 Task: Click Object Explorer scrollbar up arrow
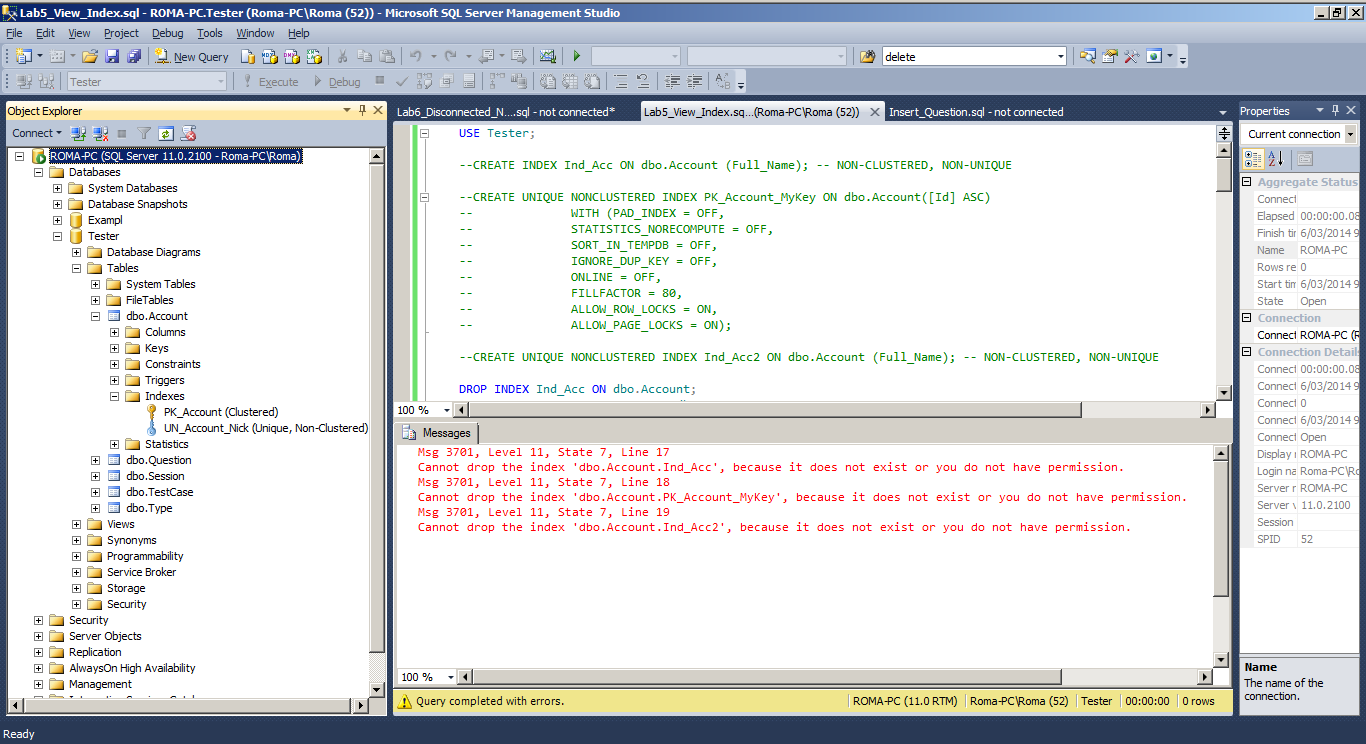(x=376, y=156)
